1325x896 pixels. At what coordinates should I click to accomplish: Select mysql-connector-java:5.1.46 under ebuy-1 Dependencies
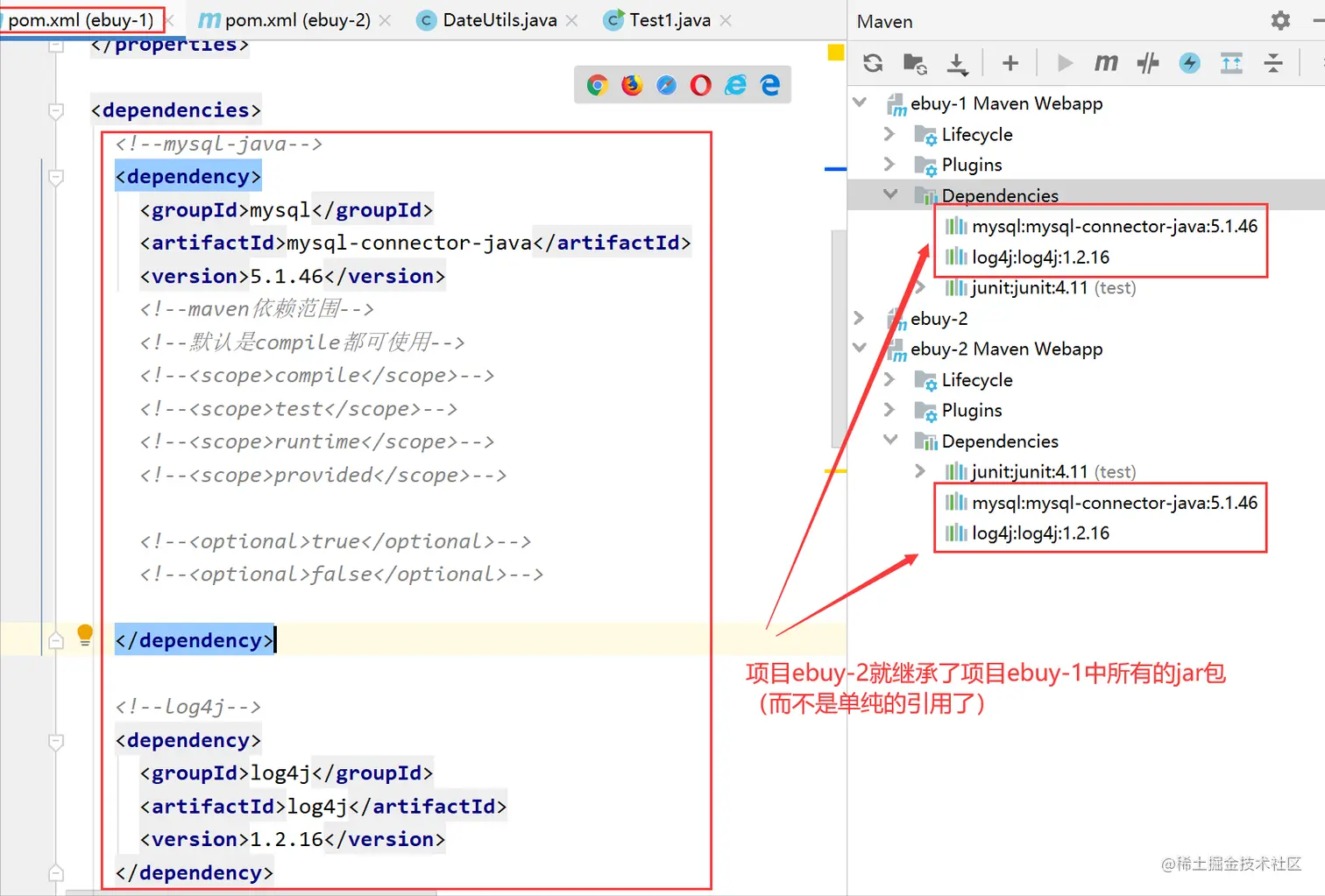point(1114,226)
